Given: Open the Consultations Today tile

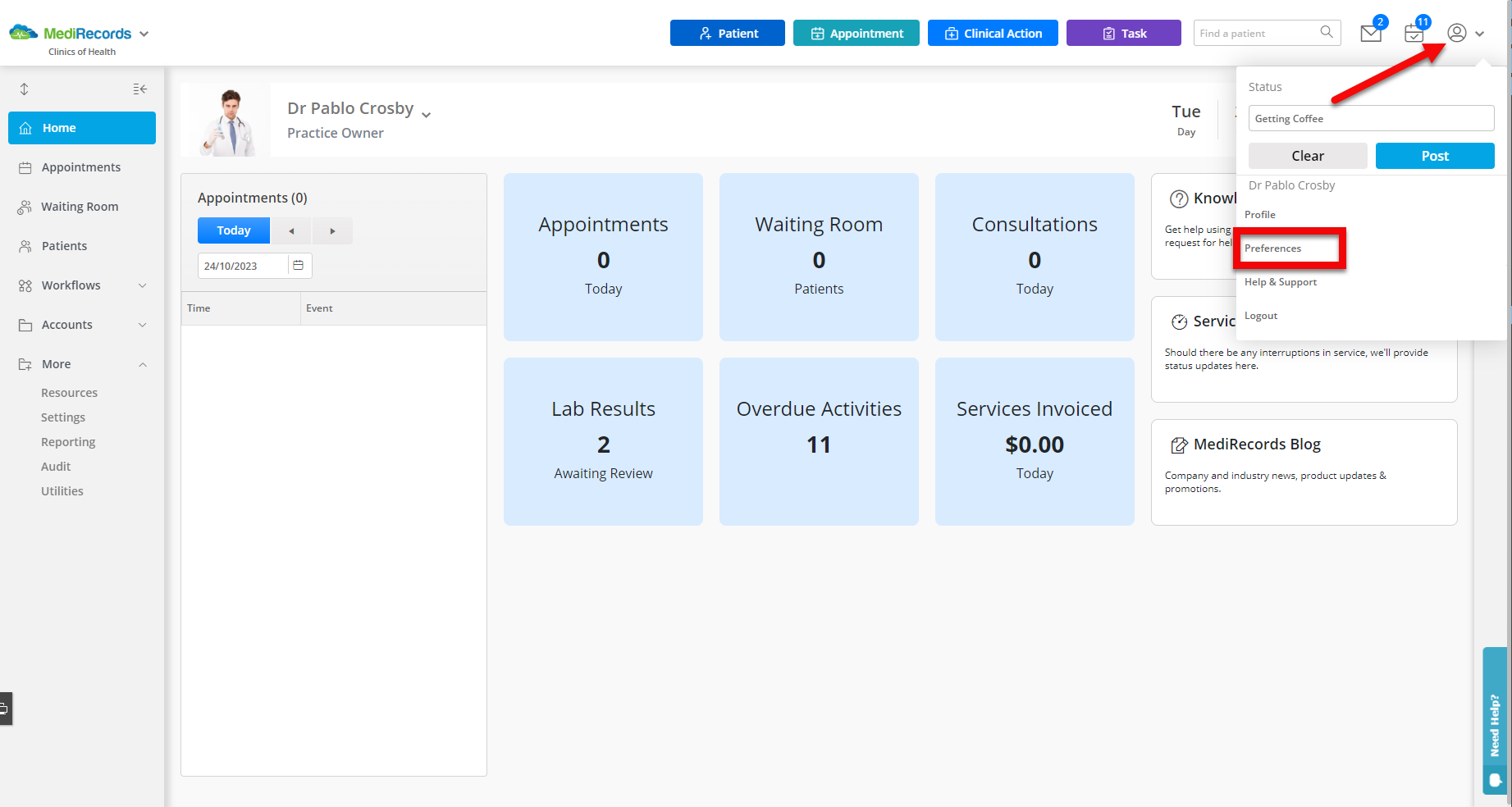Looking at the screenshot, I should [x=1035, y=257].
